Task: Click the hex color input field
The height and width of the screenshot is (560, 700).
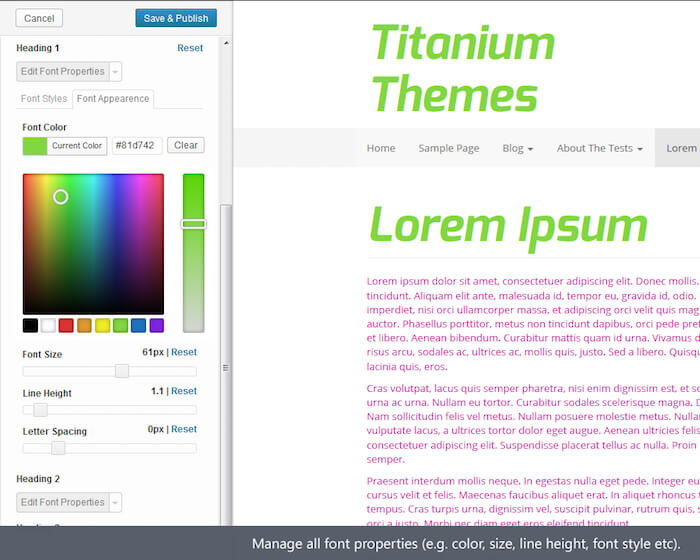Action: pyautogui.click(x=137, y=146)
